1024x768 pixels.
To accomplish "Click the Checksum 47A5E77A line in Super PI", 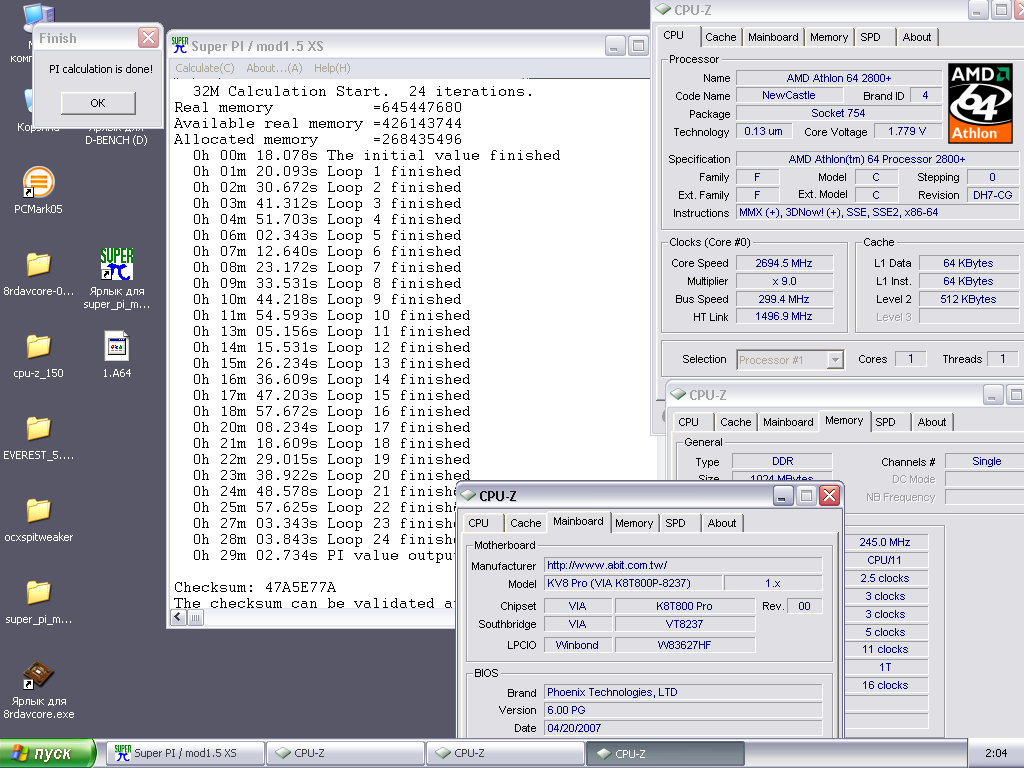I will (255, 587).
